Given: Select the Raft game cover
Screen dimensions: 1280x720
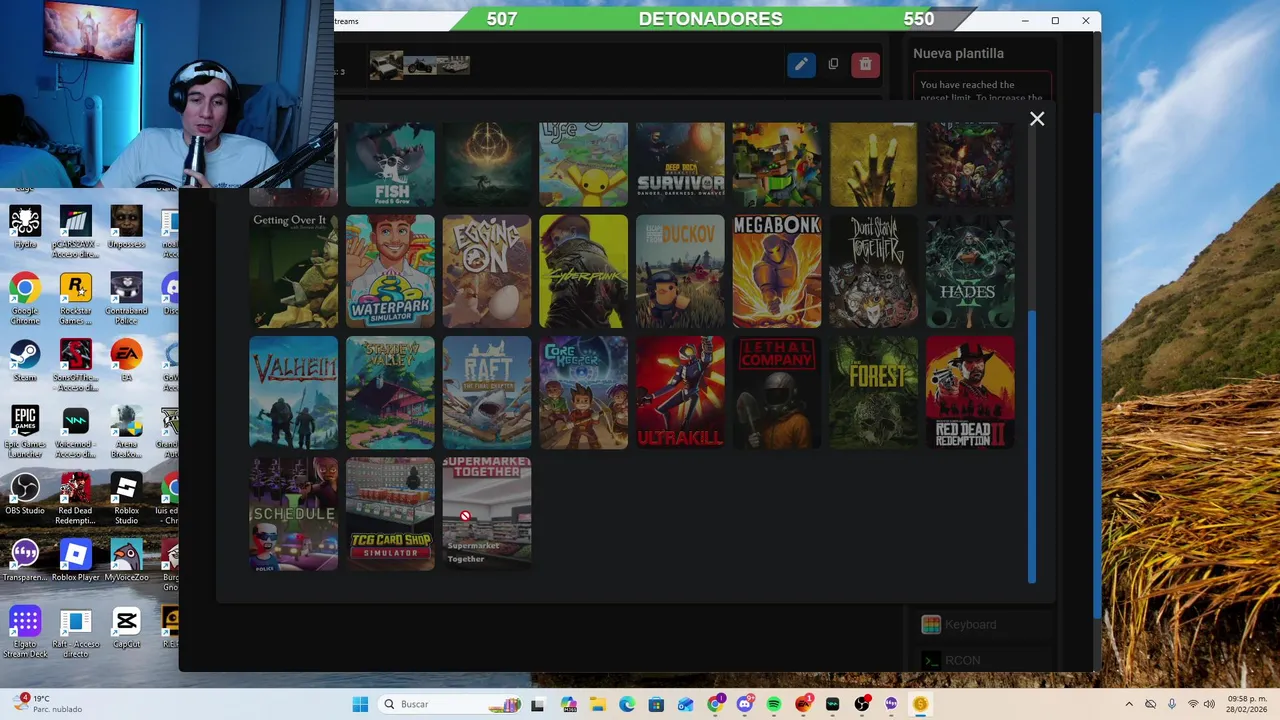Looking at the screenshot, I should [487, 393].
